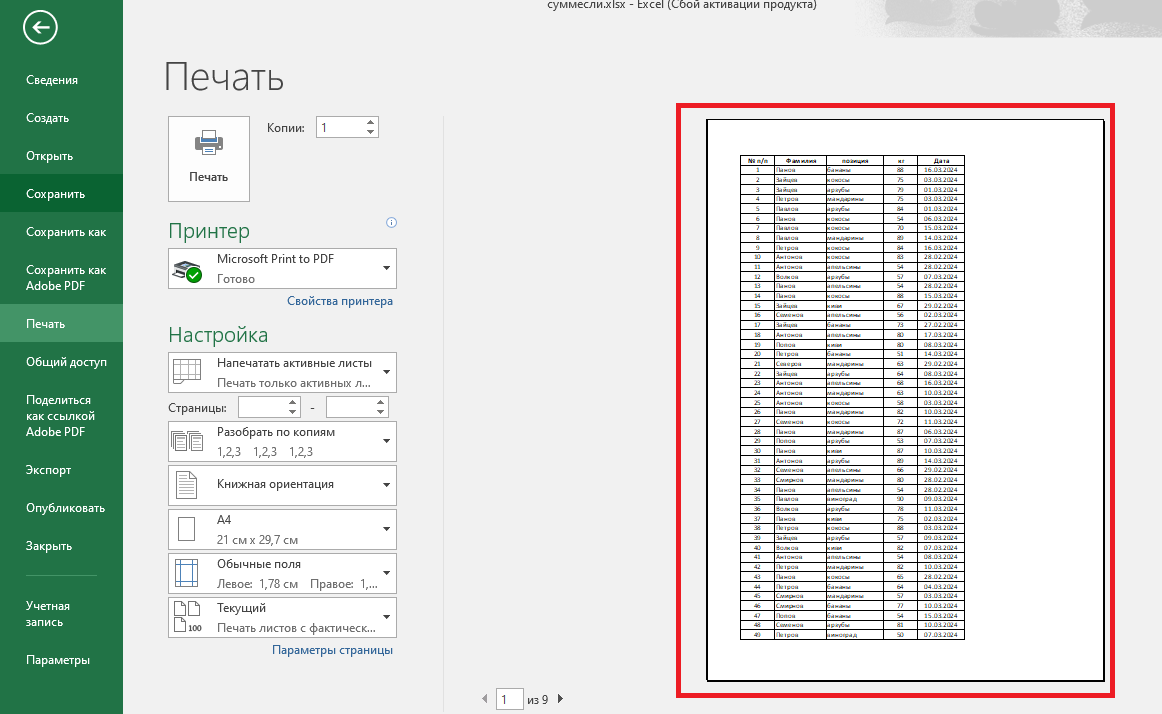The image size is (1162, 714).
Task: Open Параметры страницы link
Action: pos(332,650)
